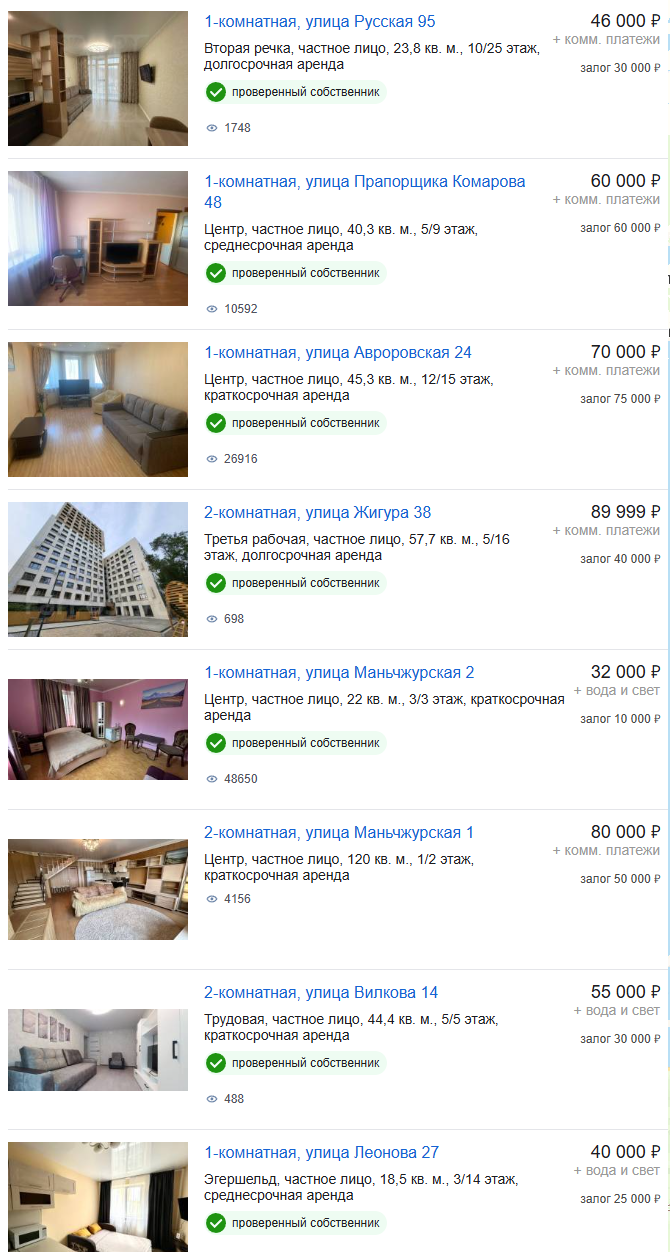Open the photo with staircase for Маньчжурская 1
The height and width of the screenshot is (1252, 670).
(x=98, y=889)
